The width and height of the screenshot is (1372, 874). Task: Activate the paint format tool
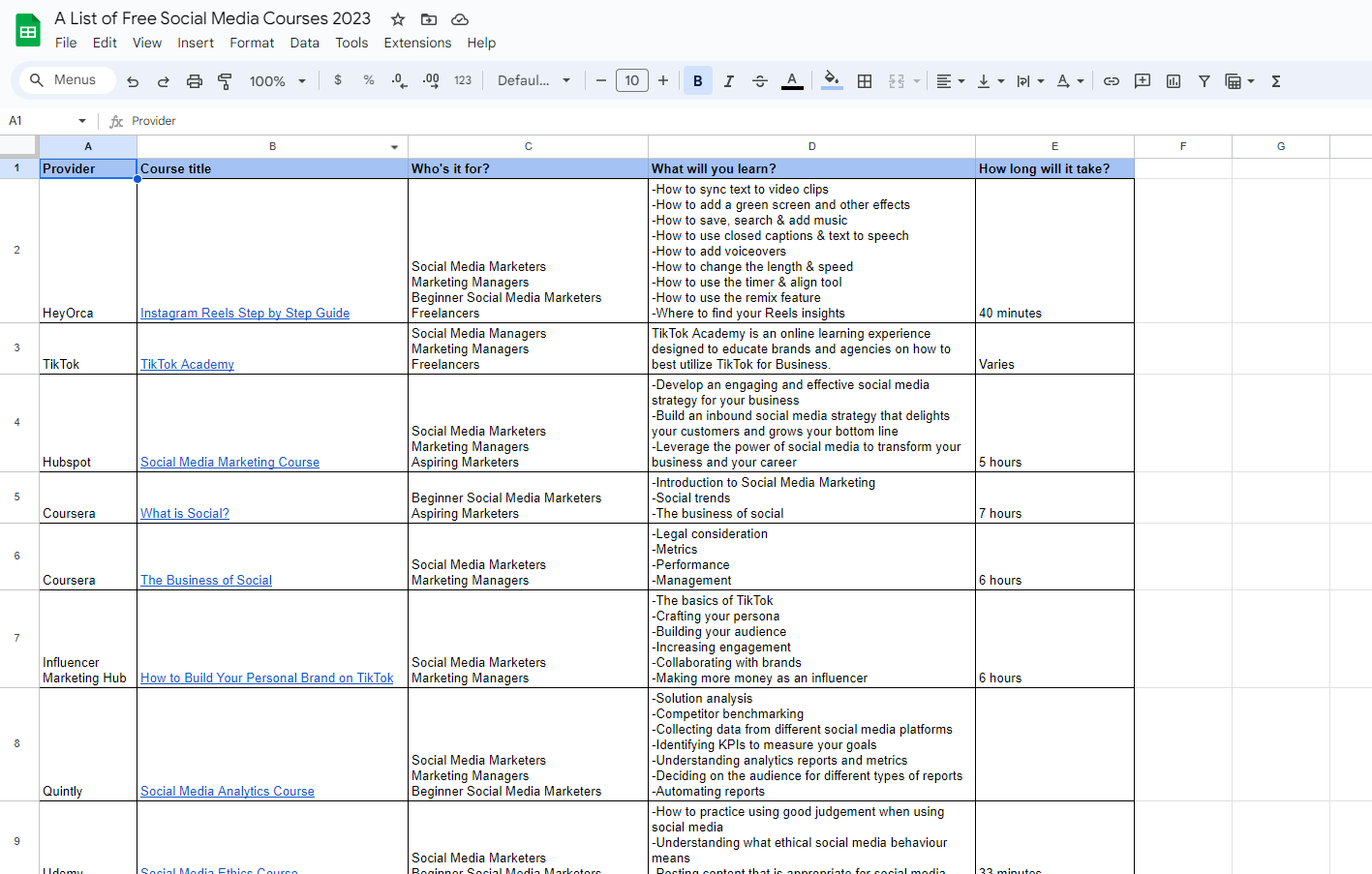225,81
